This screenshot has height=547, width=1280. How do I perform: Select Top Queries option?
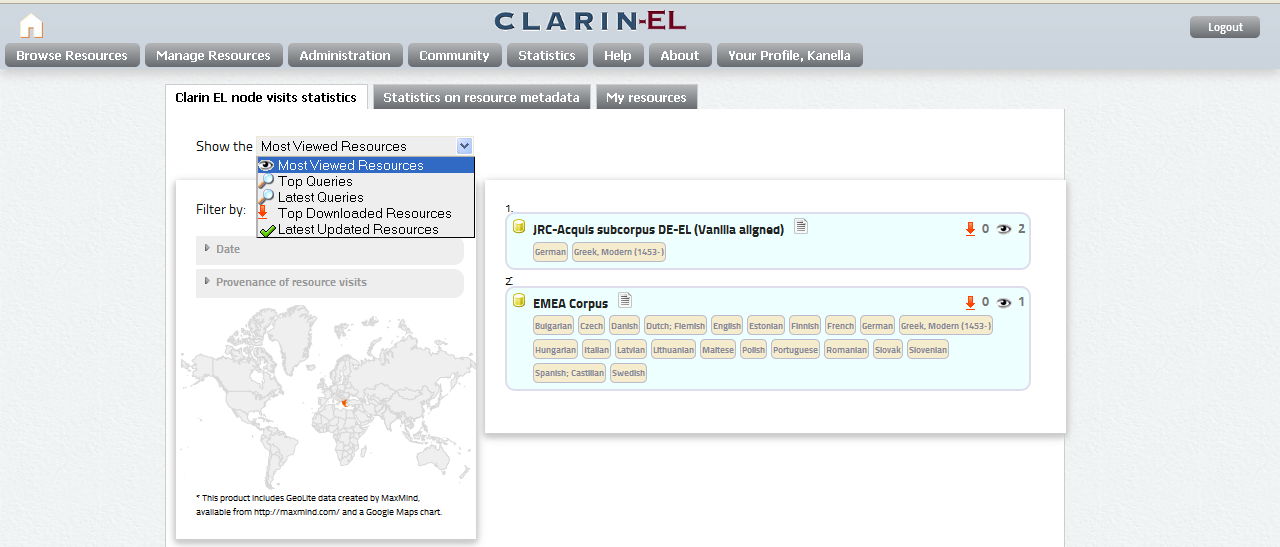(365, 181)
